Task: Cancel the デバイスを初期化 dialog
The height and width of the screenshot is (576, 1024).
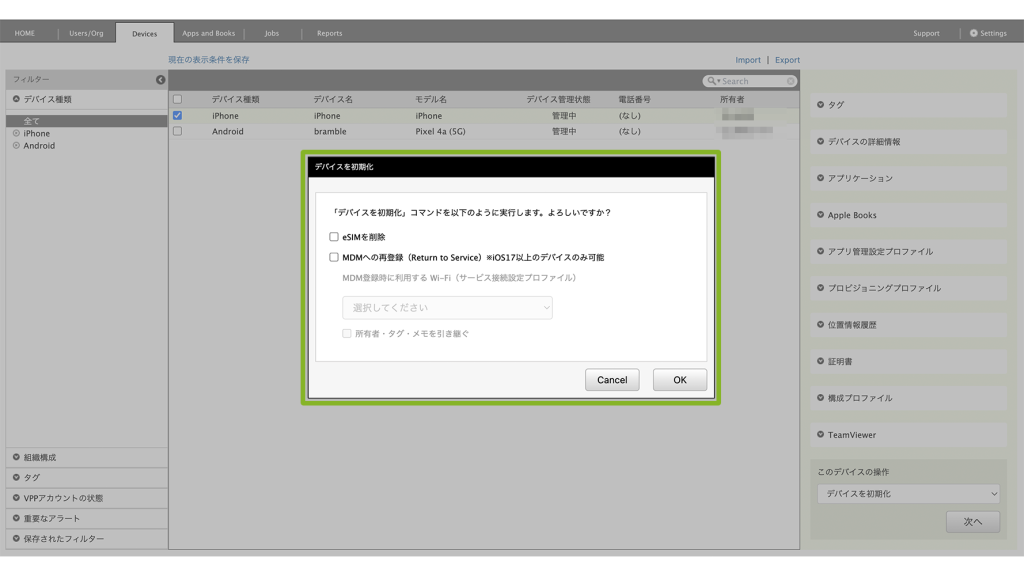Action: tap(612, 380)
